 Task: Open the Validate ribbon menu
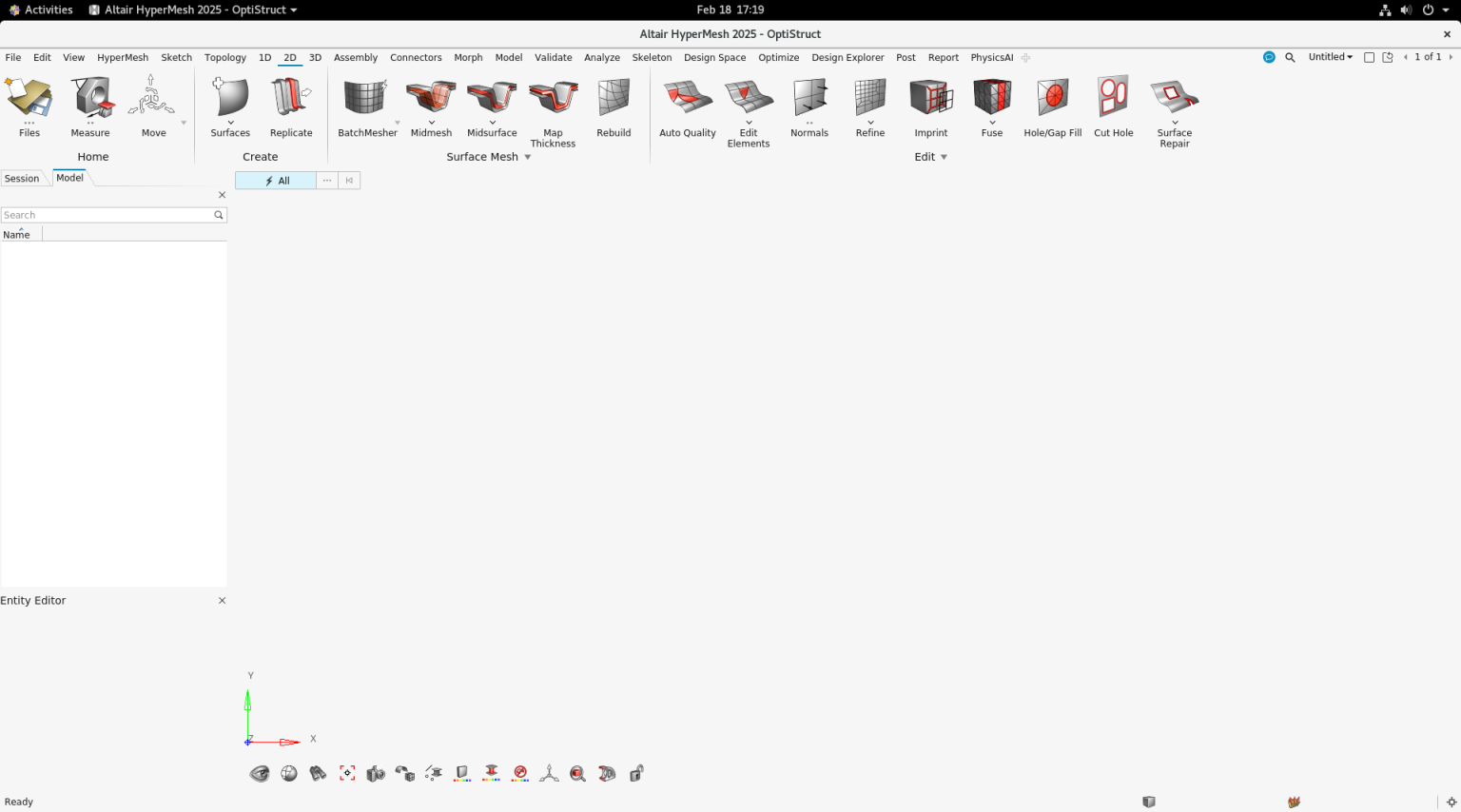(553, 57)
